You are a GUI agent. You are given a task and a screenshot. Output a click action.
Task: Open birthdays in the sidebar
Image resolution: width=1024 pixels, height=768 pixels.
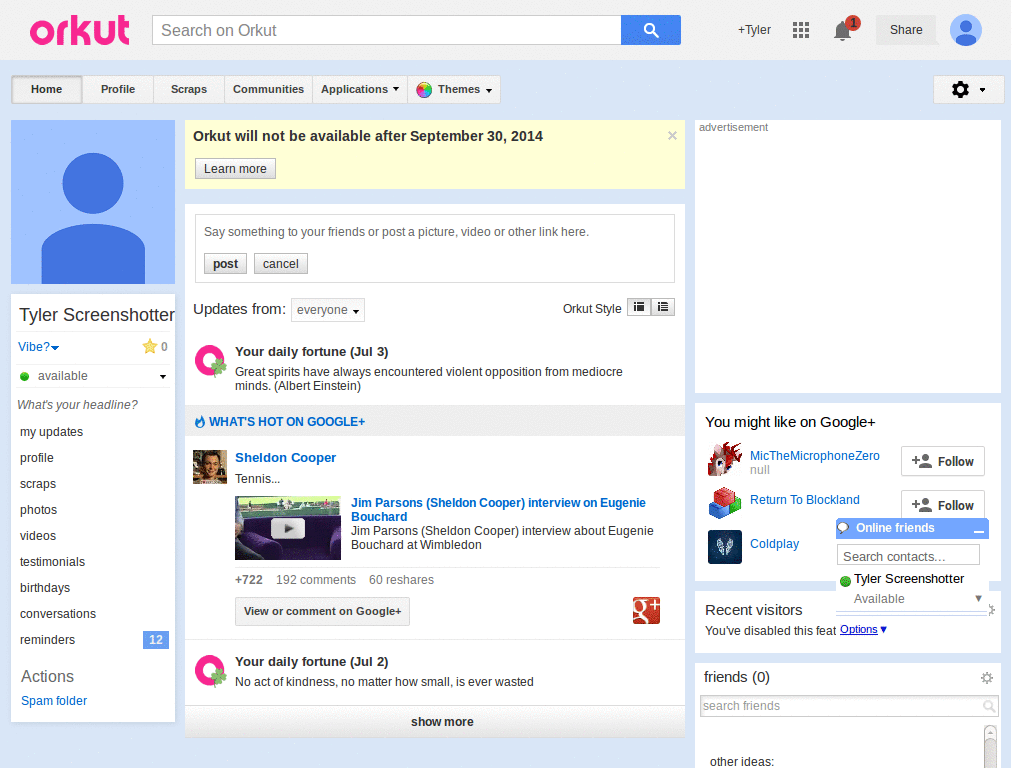[45, 588]
